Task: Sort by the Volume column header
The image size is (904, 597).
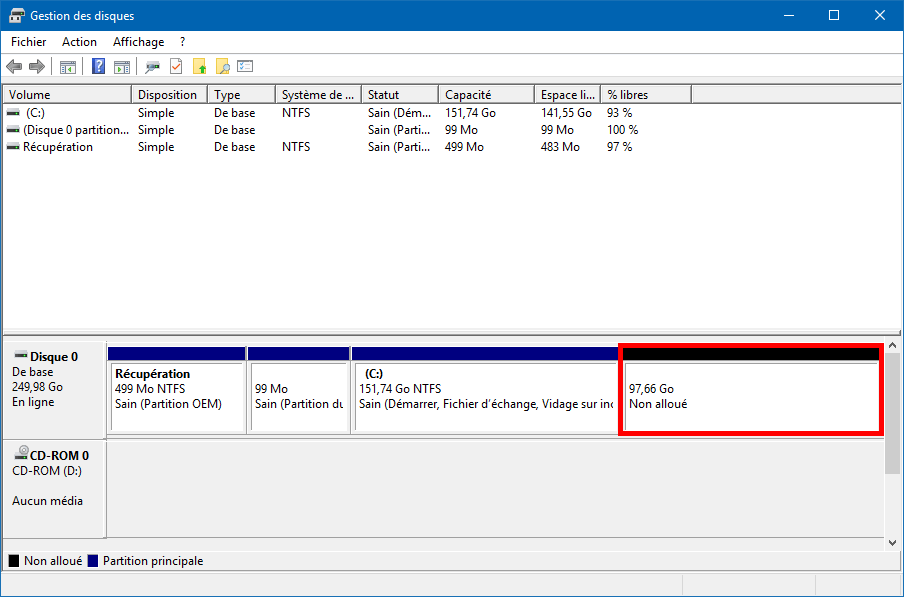Action: point(67,95)
